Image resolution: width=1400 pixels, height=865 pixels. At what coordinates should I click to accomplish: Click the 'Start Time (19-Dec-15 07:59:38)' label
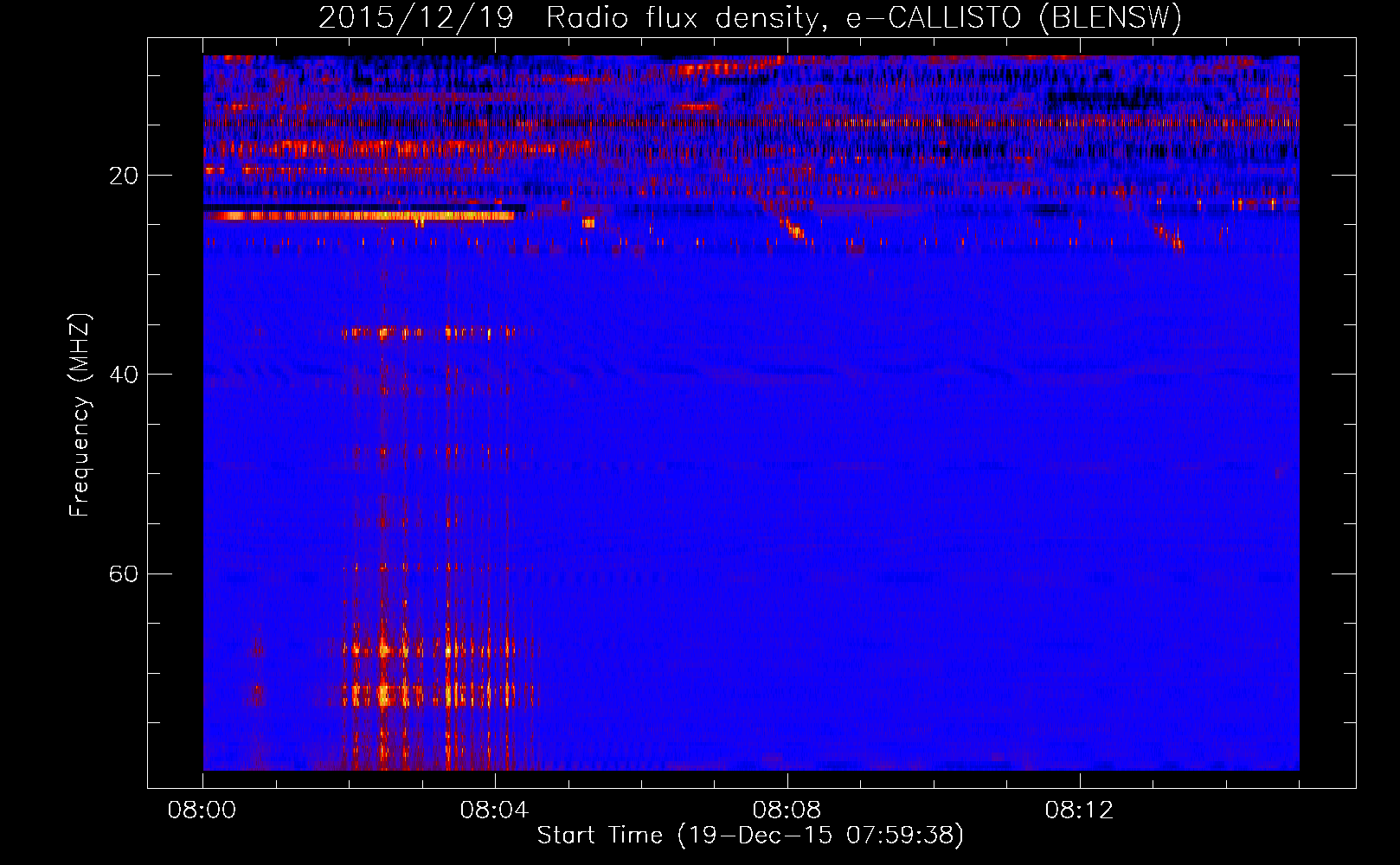coord(750,836)
